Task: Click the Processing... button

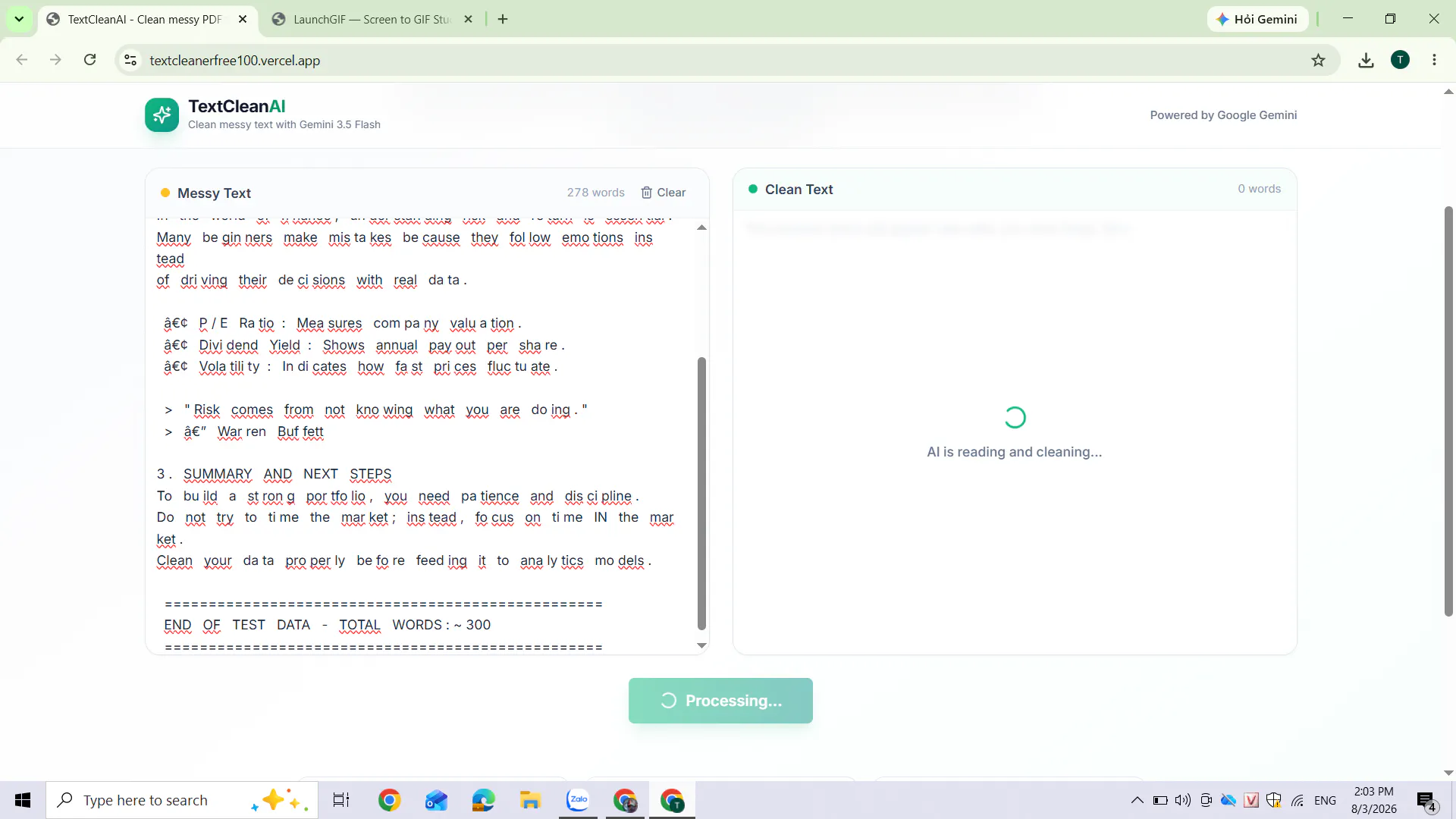Action: tap(720, 701)
